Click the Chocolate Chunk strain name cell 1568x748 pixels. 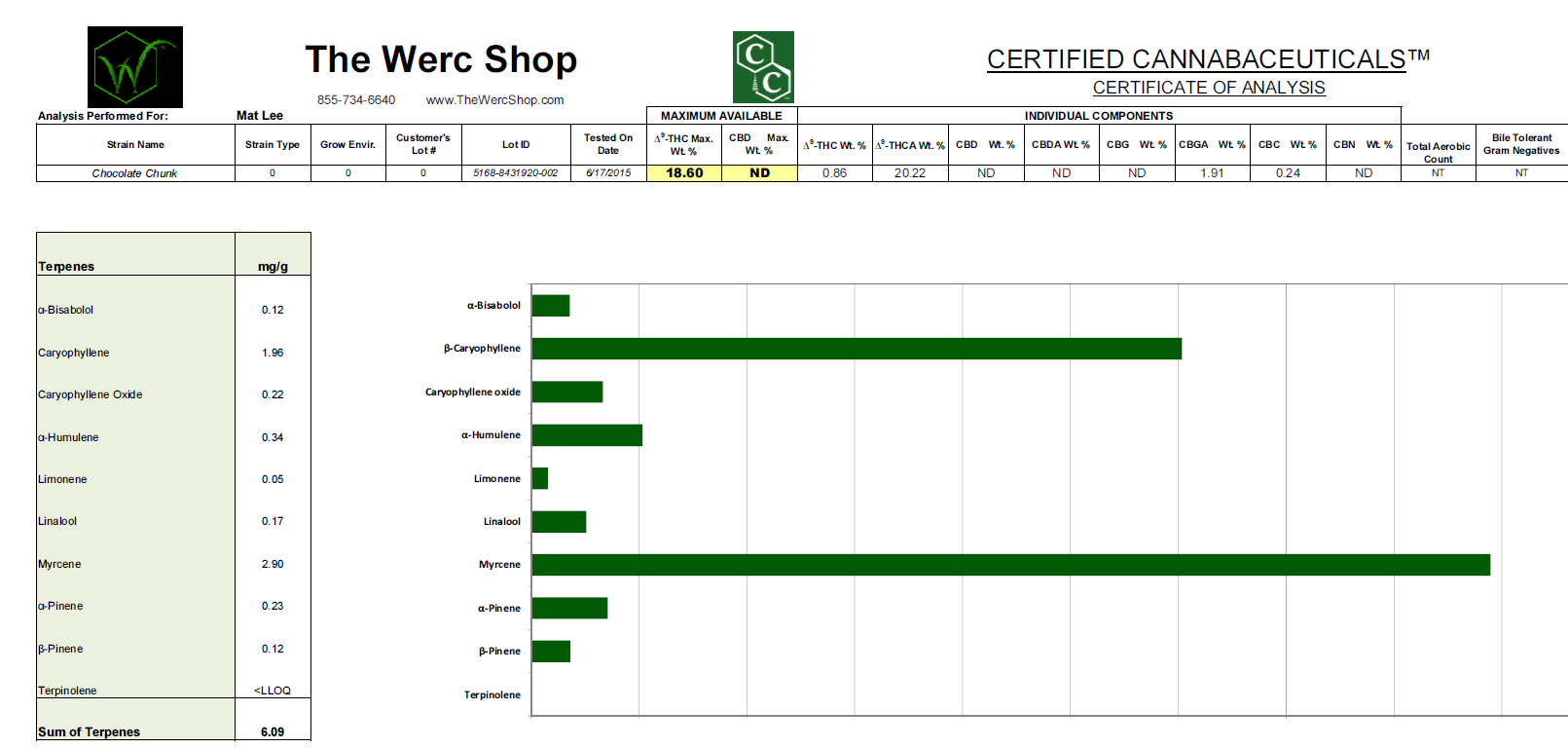point(134,173)
